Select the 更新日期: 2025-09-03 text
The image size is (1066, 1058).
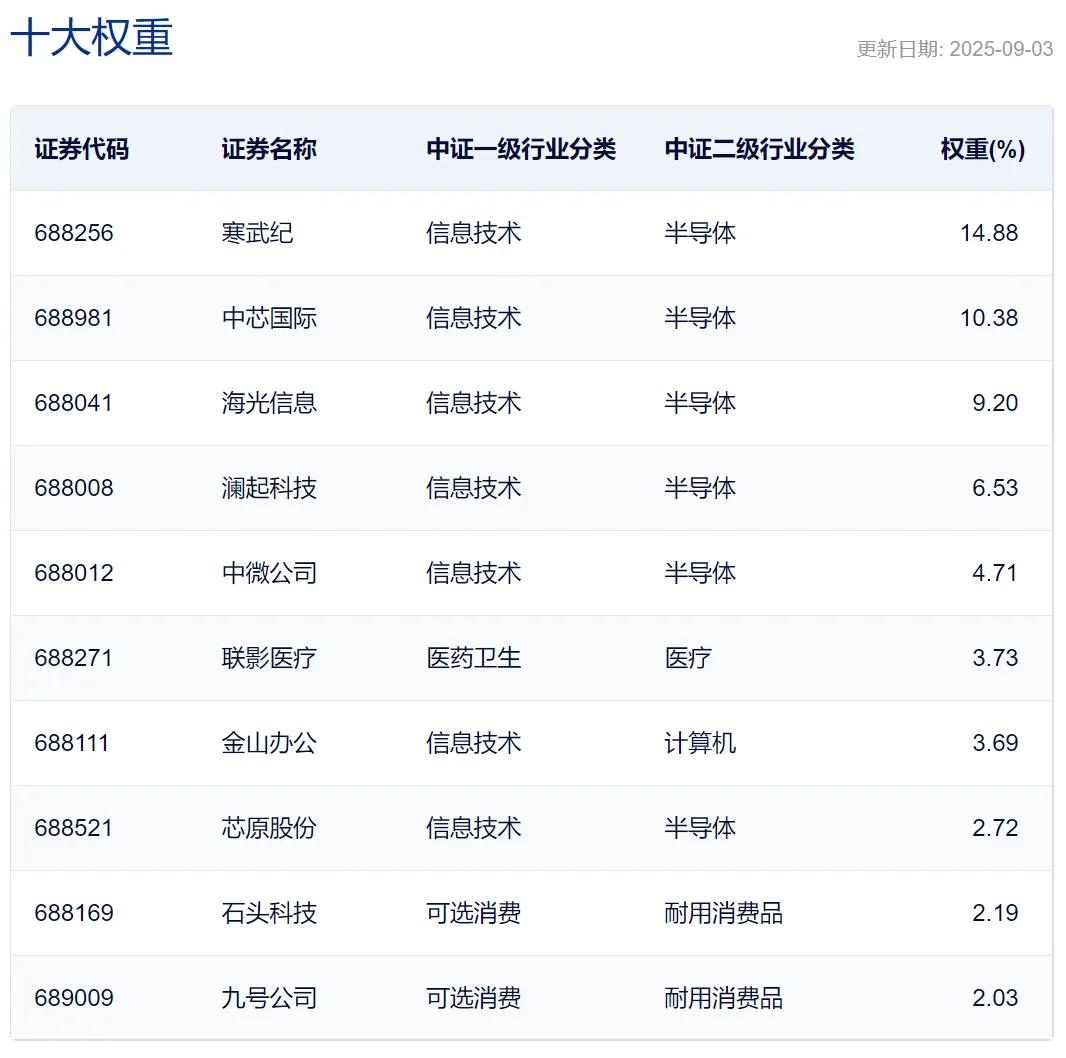point(955,49)
